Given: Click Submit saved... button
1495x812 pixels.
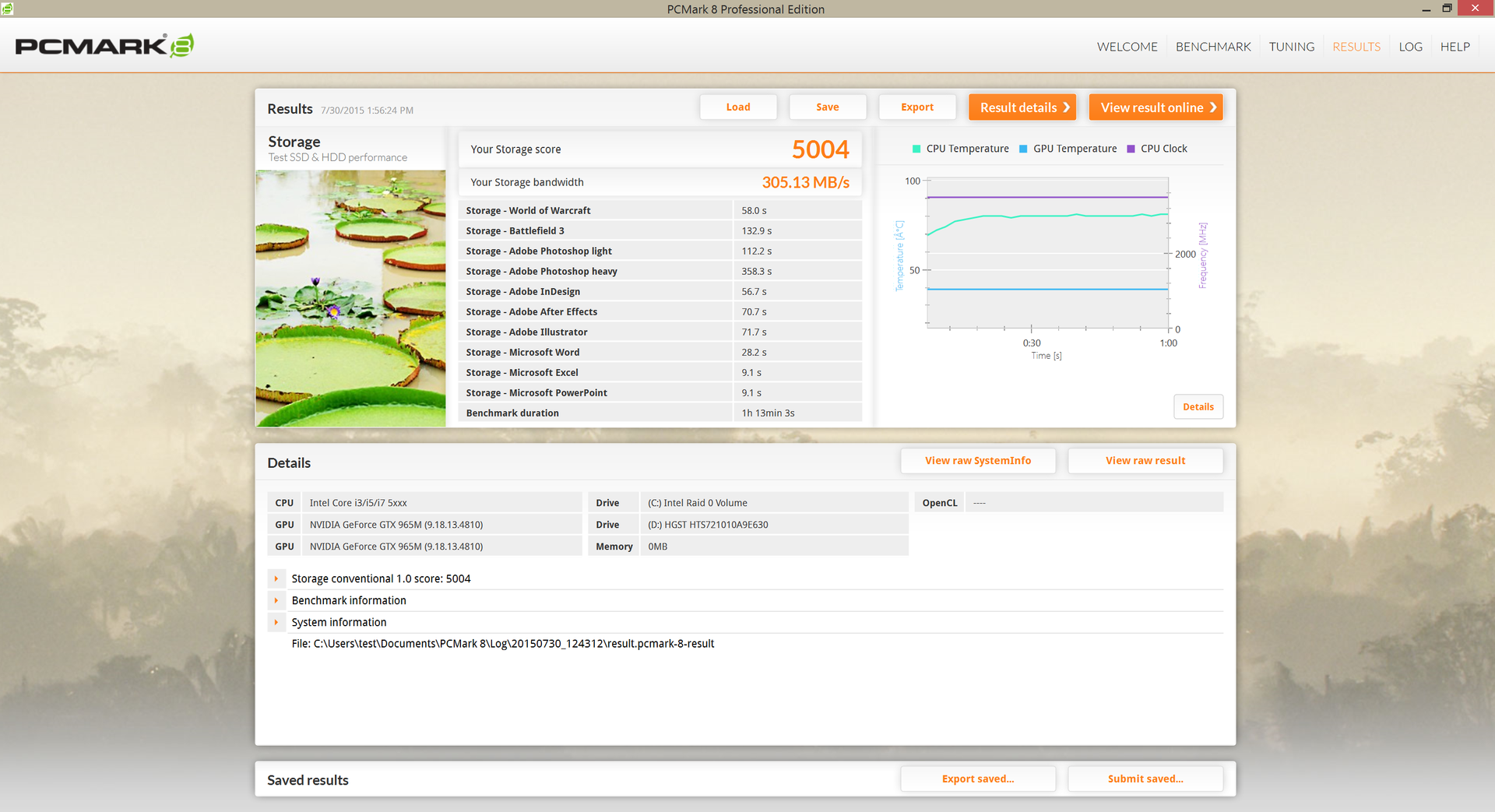Looking at the screenshot, I should click(1145, 779).
